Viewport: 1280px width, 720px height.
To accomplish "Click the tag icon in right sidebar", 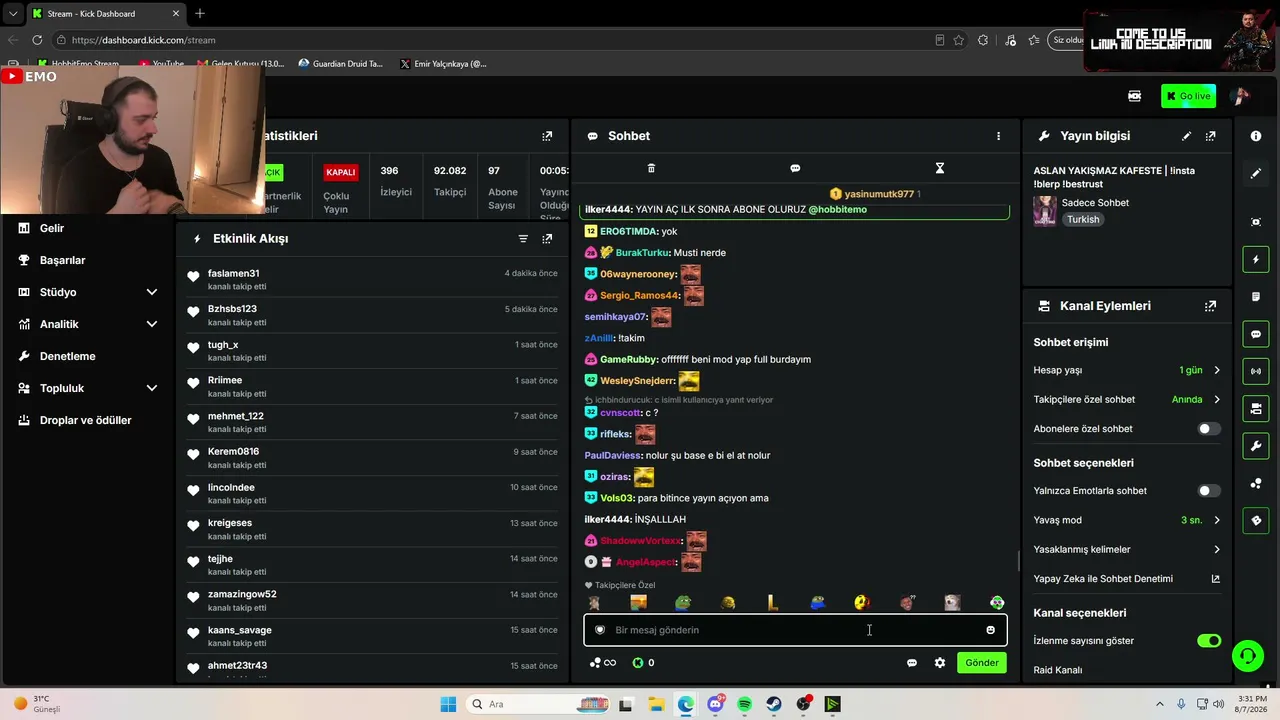I will (x=1256, y=520).
